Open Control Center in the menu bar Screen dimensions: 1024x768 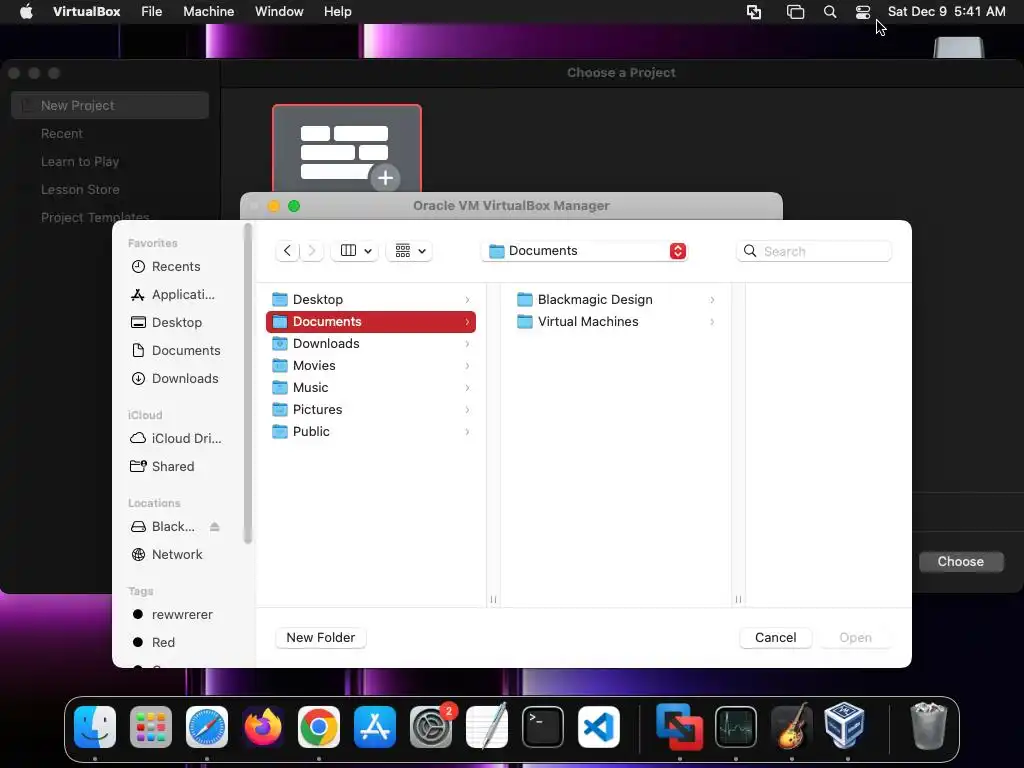coord(863,12)
